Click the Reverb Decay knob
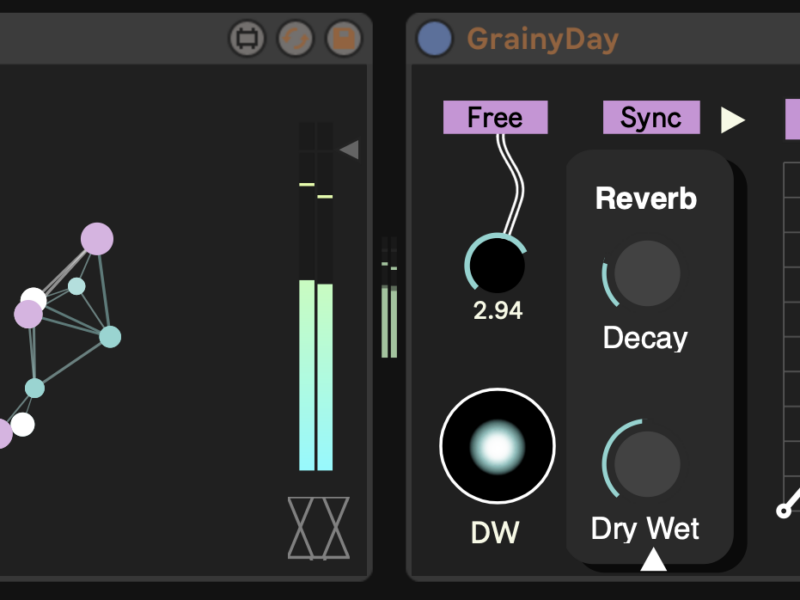The height and width of the screenshot is (600, 800). pos(646,273)
